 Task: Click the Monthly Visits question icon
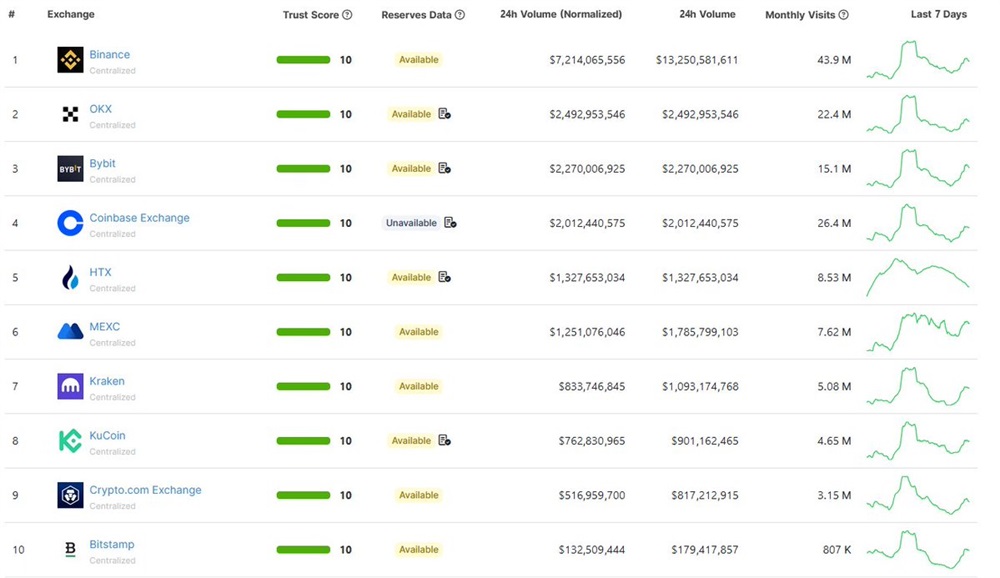point(844,15)
